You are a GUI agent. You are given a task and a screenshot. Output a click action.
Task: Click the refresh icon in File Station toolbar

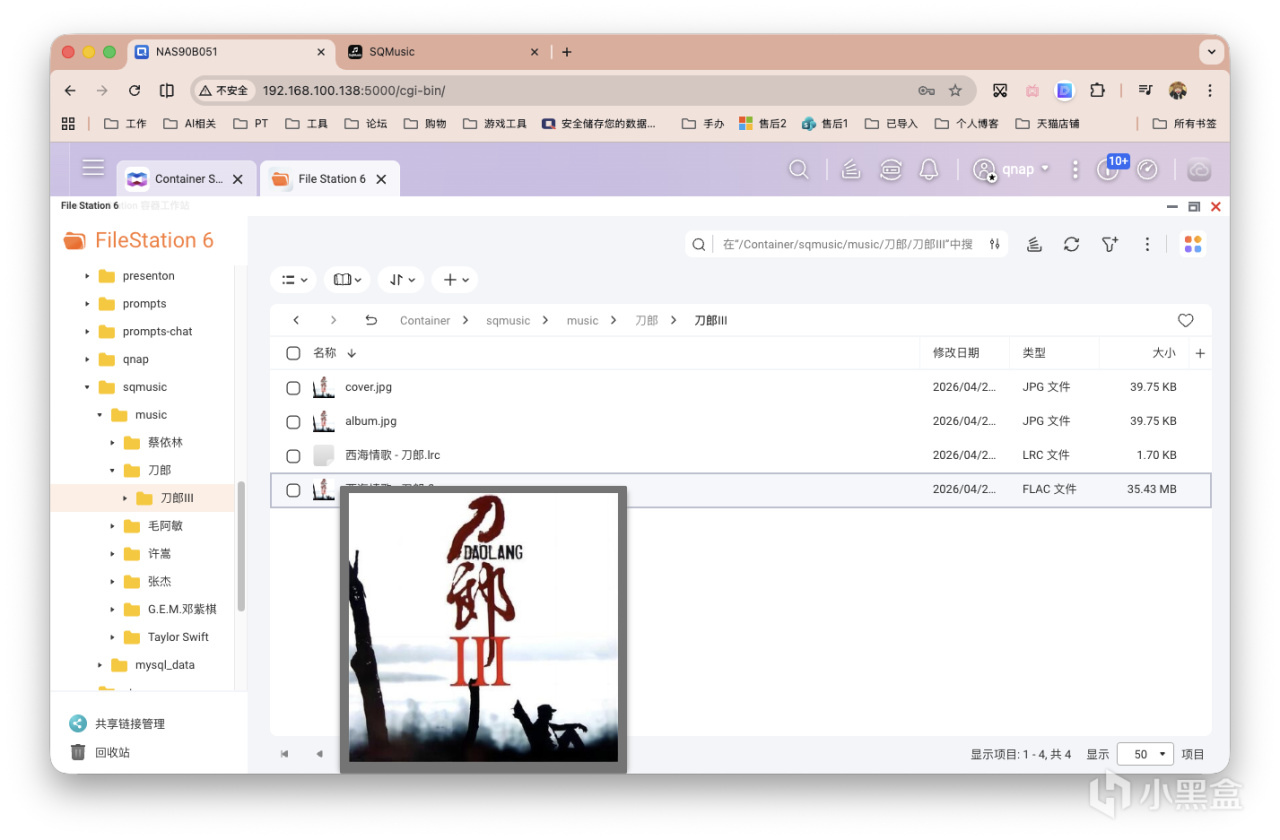(1071, 244)
